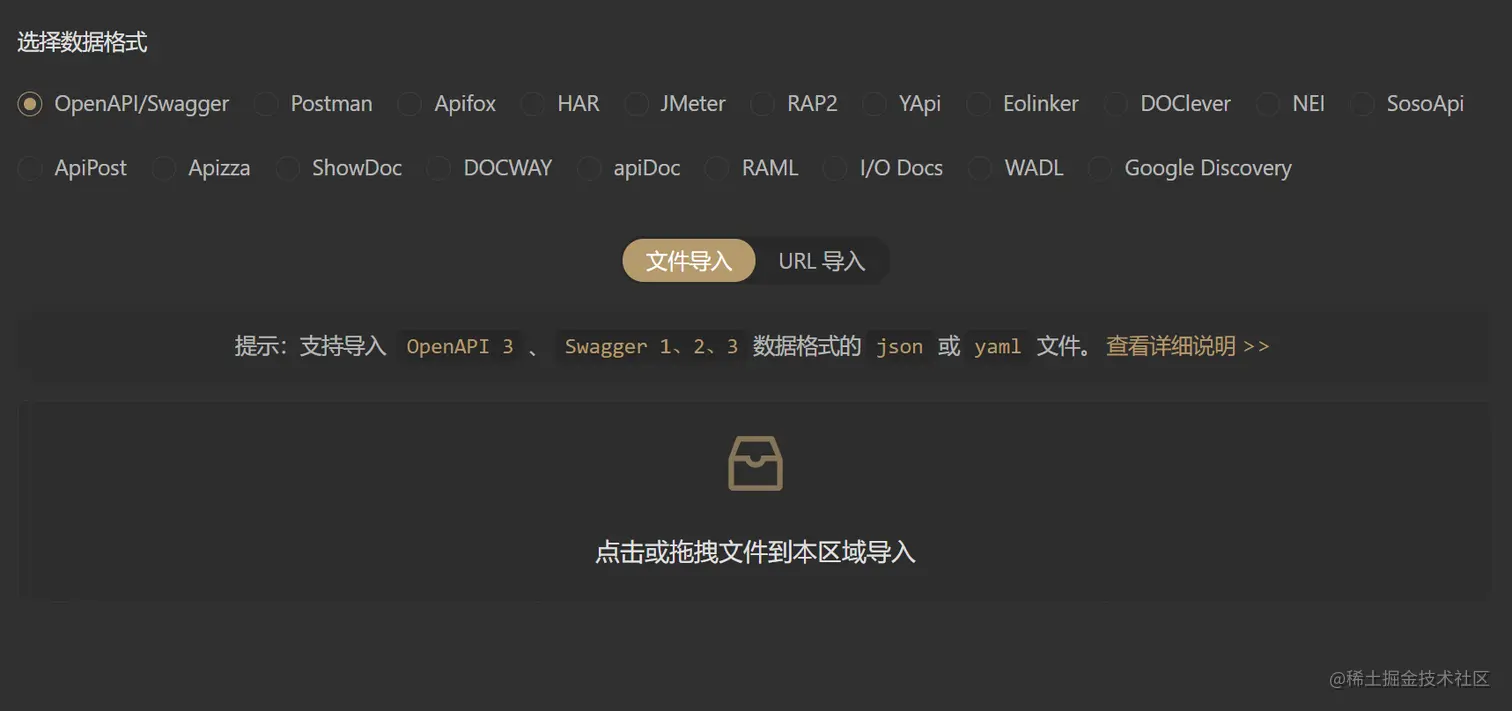Select the OpenAPI/Swagger radio button
The image size is (1512, 711).
[x=30, y=104]
